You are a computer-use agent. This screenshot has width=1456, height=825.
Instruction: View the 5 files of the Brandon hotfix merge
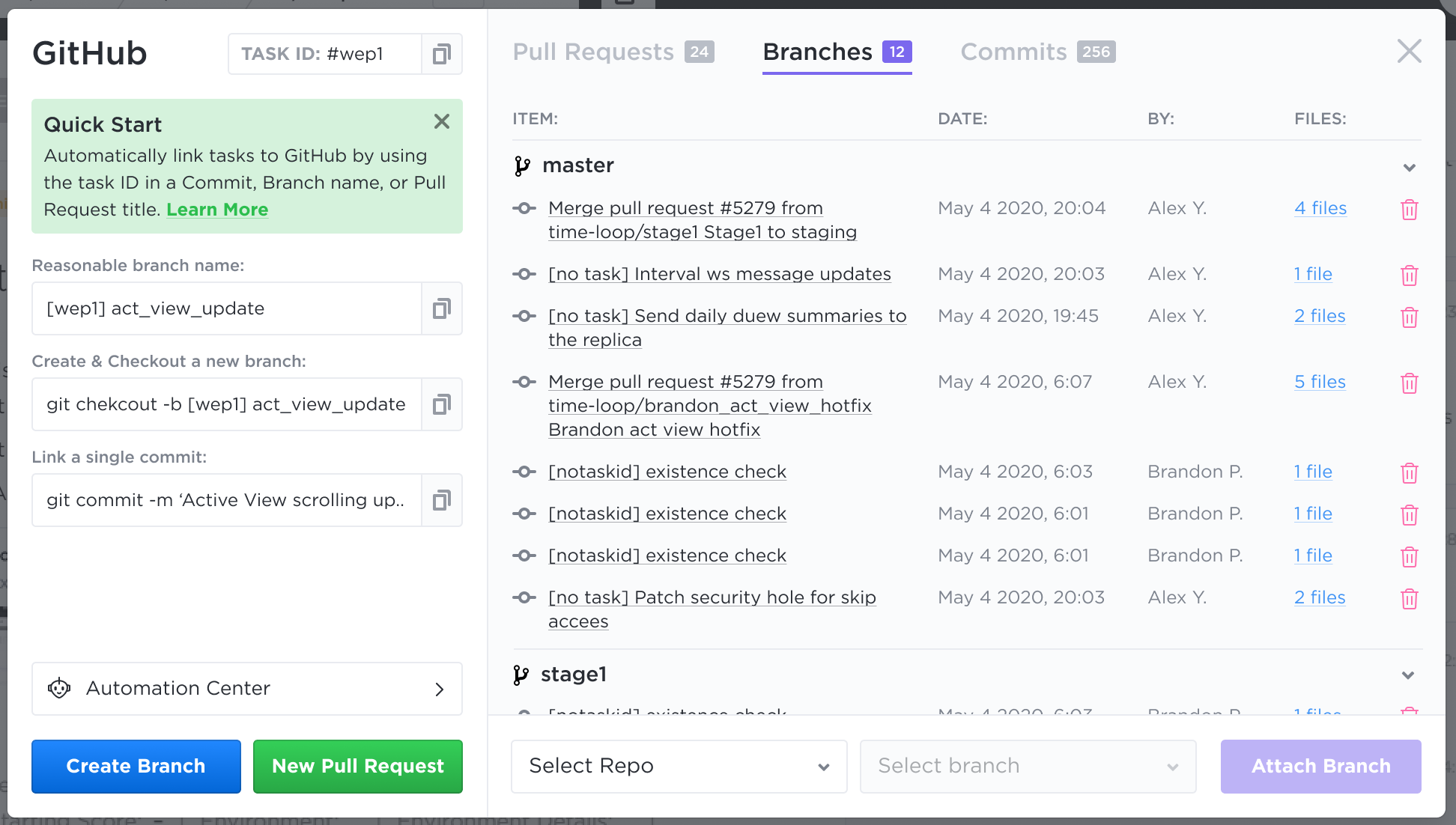[x=1320, y=382]
